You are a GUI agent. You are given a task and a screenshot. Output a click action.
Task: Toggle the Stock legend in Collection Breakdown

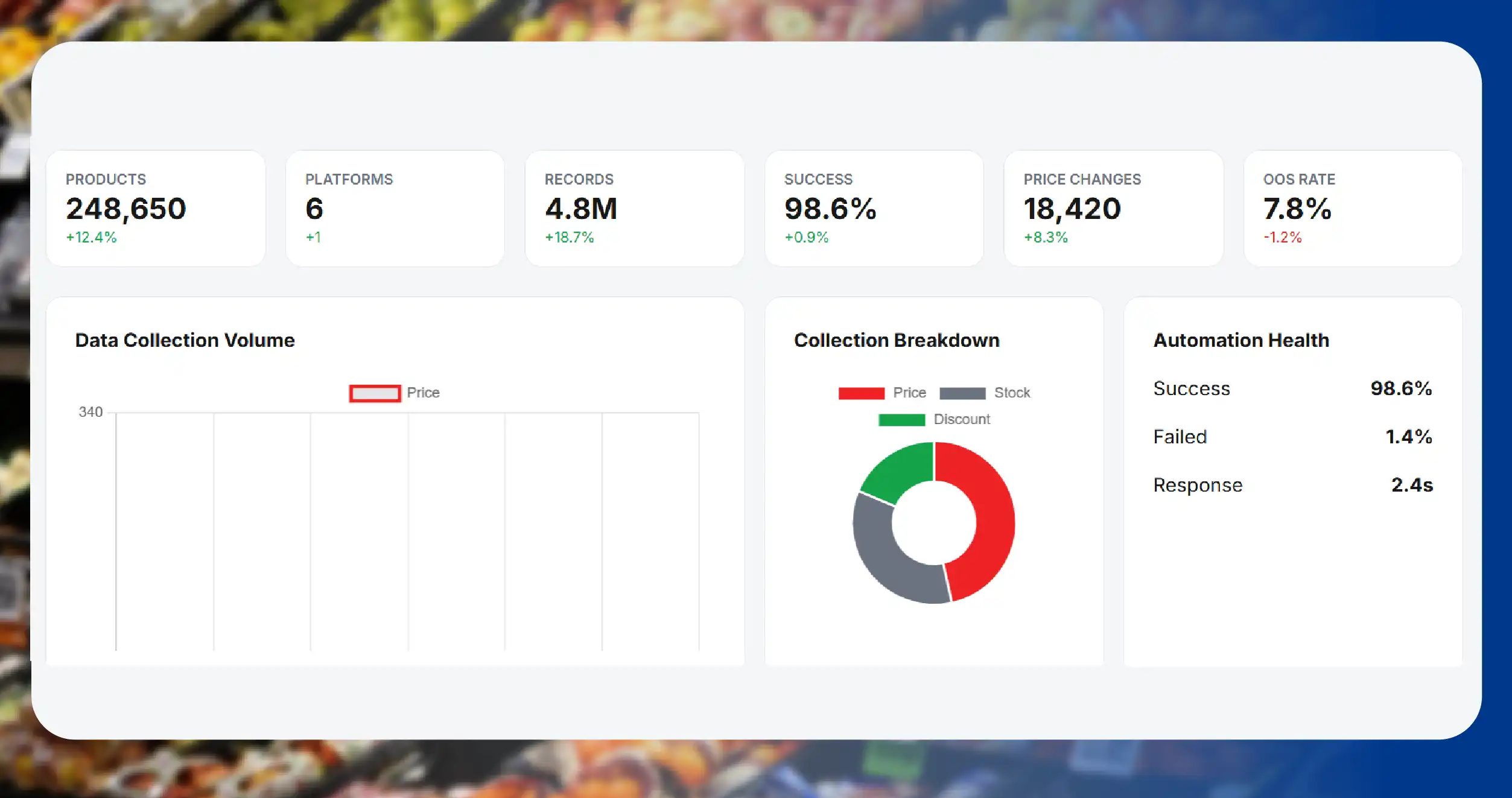(x=985, y=393)
